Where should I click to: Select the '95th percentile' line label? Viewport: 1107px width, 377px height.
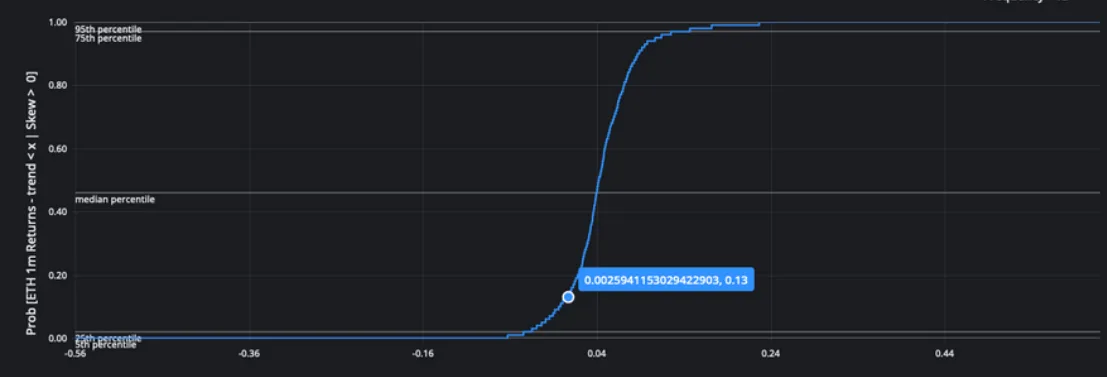108,30
